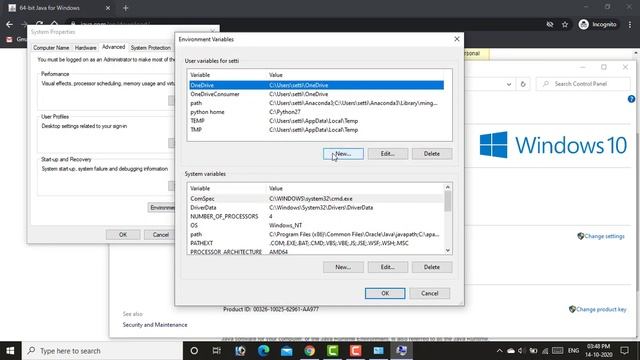Open Cortana circle icon in taskbar
The height and width of the screenshot is (360, 640).
tap(194, 351)
